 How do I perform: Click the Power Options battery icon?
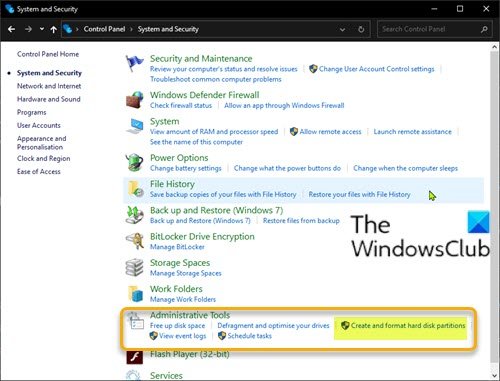[x=134, y=162]
